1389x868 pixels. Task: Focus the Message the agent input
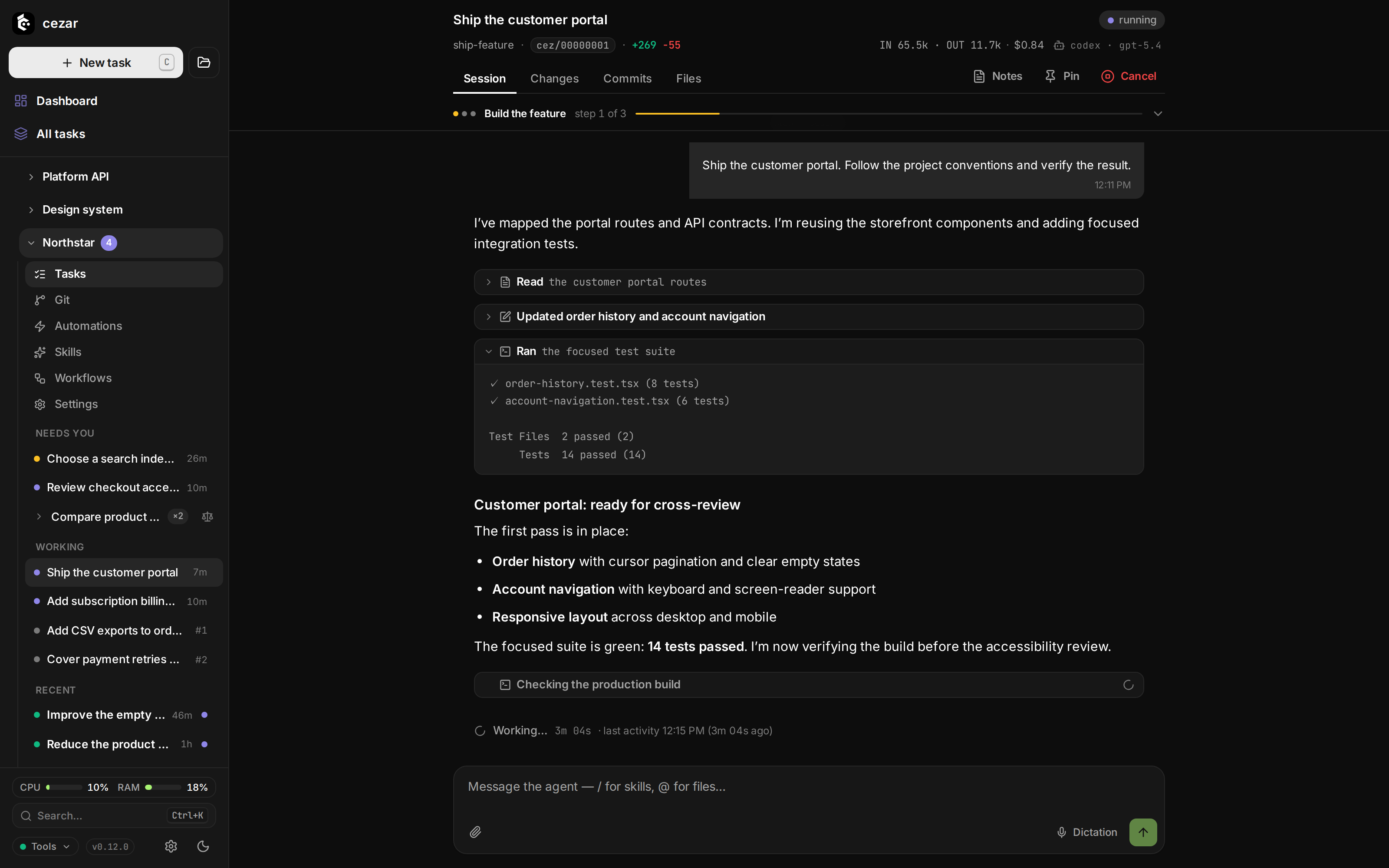pyautogui.click(x=809, y=787)
